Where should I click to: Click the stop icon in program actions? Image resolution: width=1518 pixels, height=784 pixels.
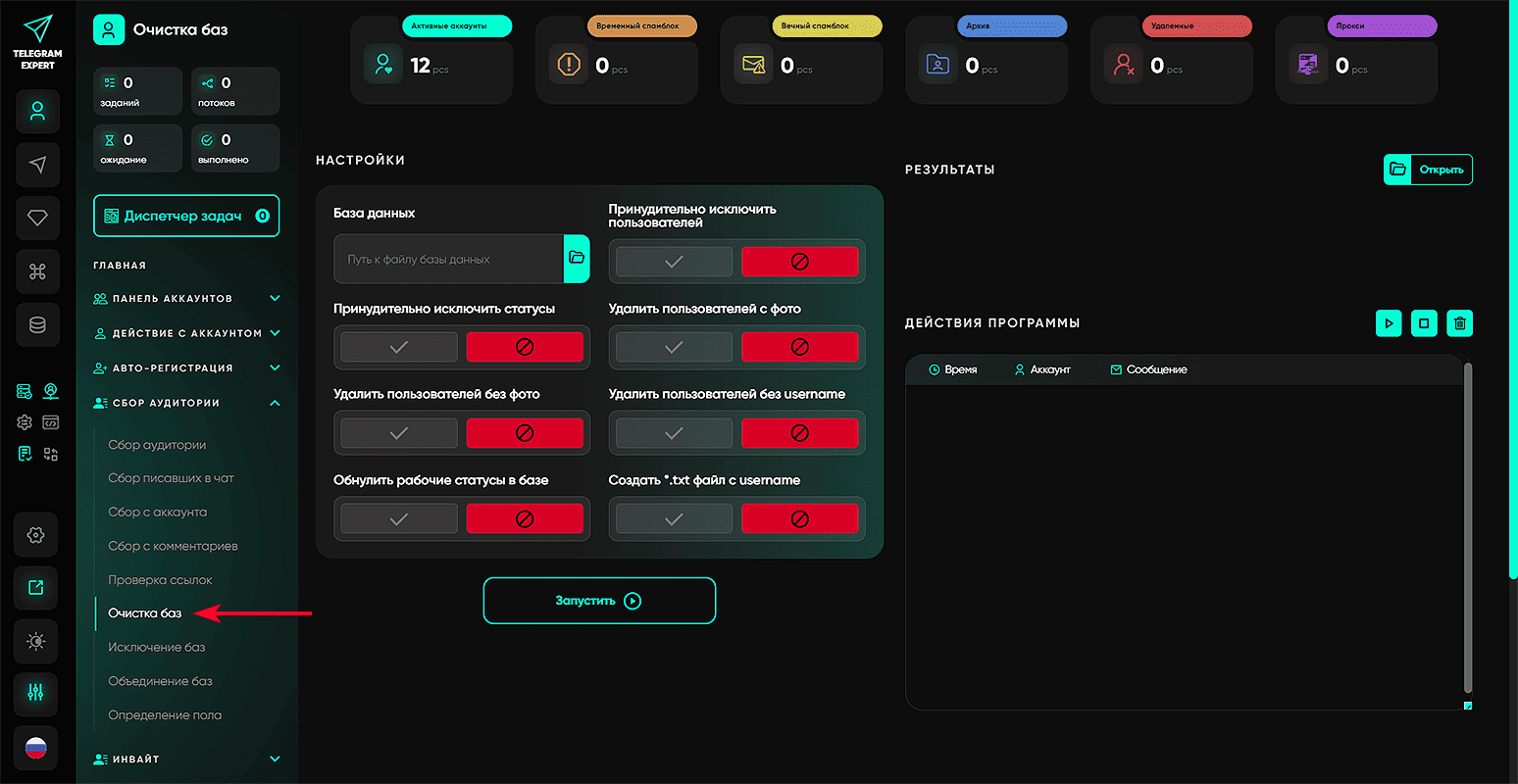click(x=1424, y=323)
